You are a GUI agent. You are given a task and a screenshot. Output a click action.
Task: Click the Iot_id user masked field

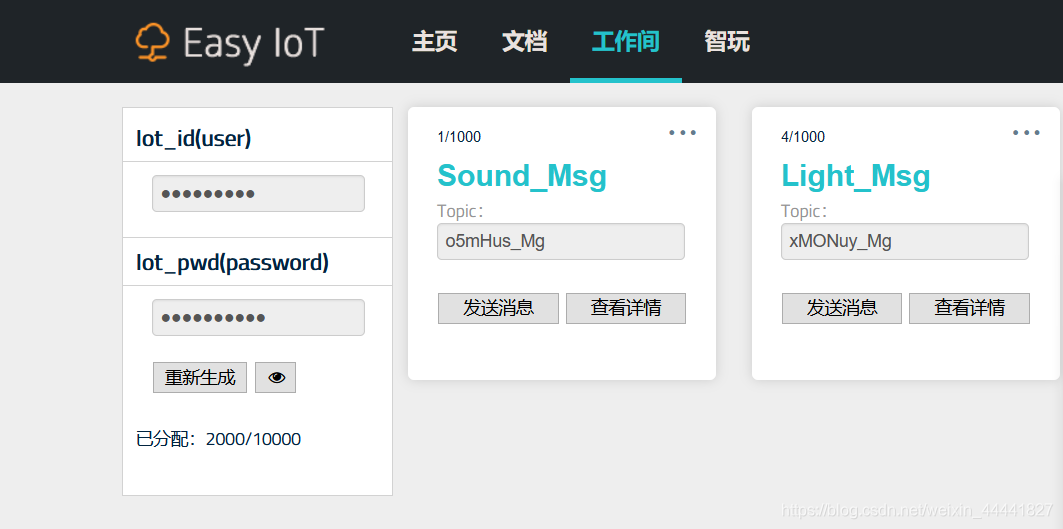click(258, 194)
